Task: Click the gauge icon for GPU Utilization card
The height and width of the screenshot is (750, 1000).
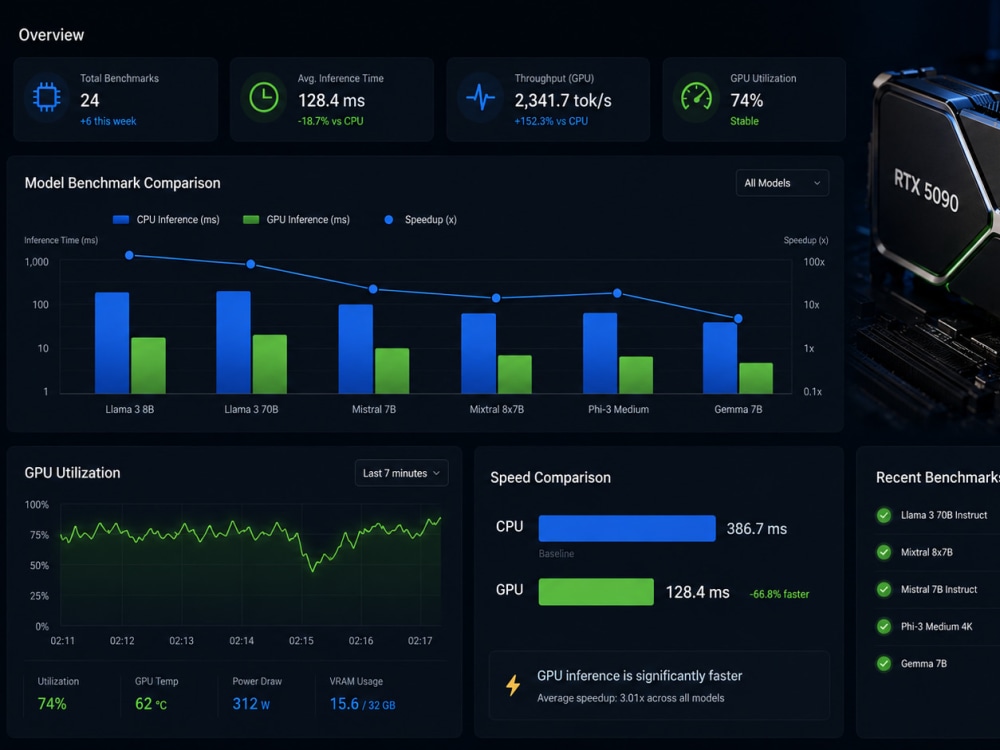Action: pyautogui.click(x=696, y=98)
